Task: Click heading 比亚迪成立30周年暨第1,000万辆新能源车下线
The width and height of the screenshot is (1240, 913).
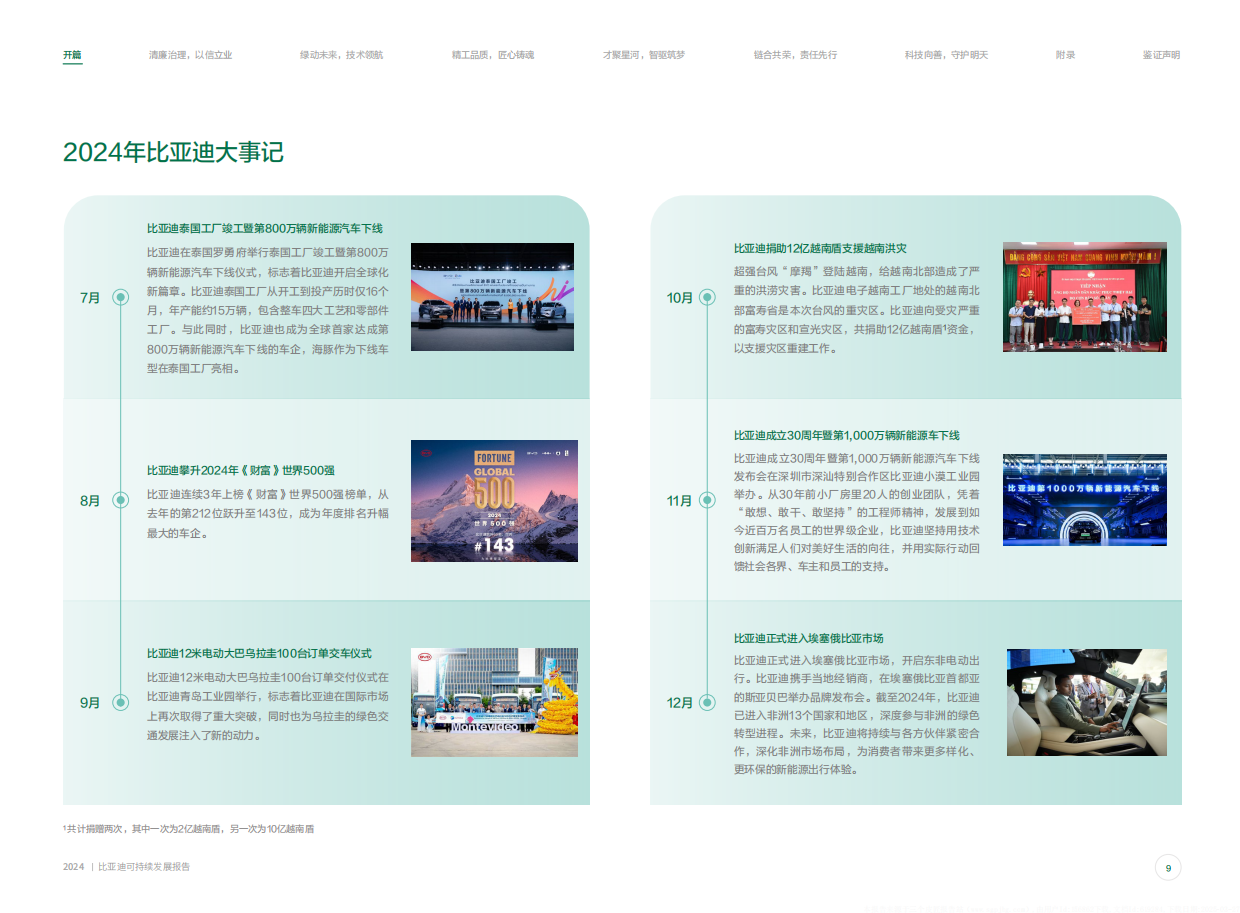Action: coord(846,435)
